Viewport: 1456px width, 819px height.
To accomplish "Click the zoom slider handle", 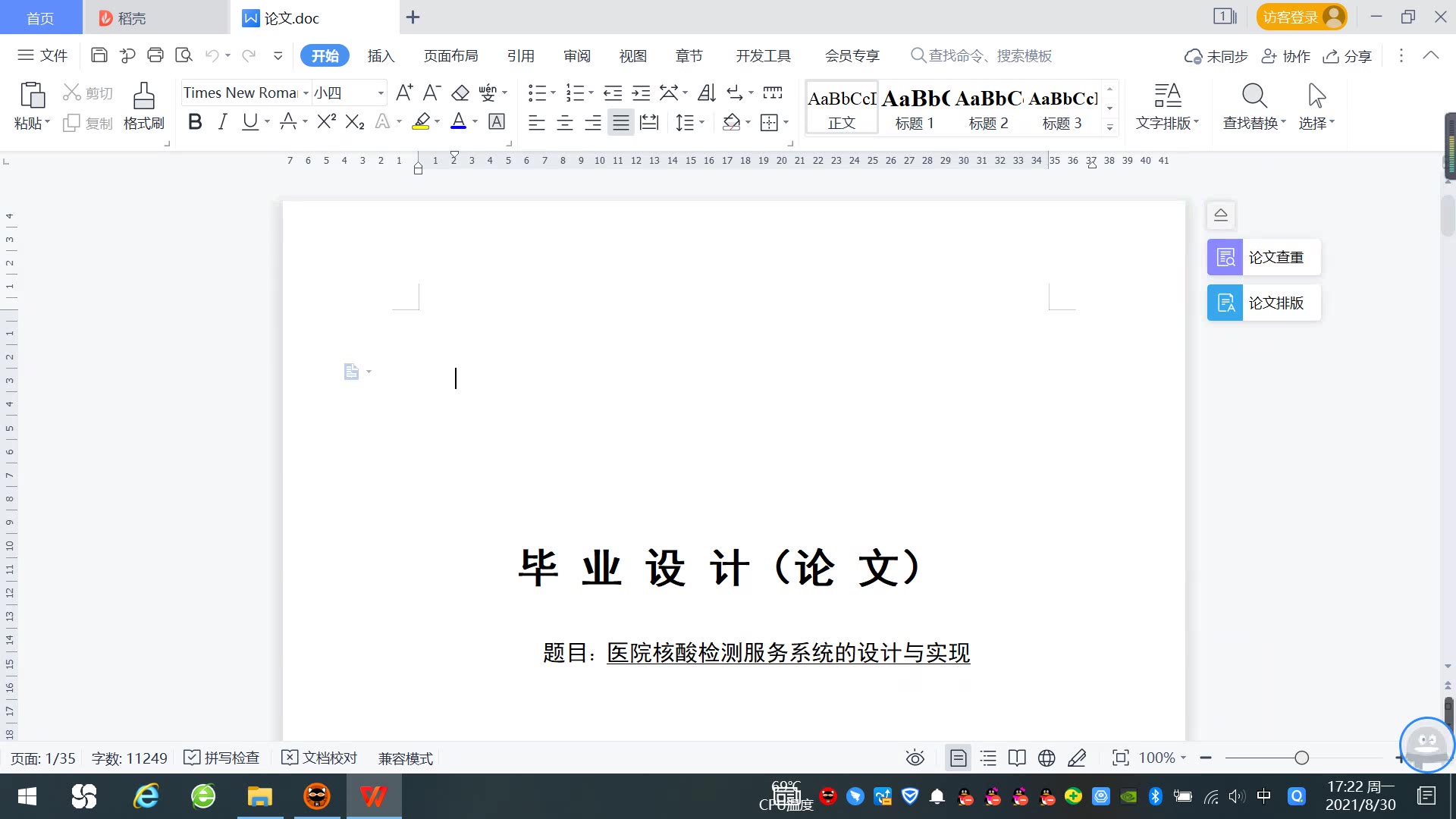I will (x=1301, y=758).
